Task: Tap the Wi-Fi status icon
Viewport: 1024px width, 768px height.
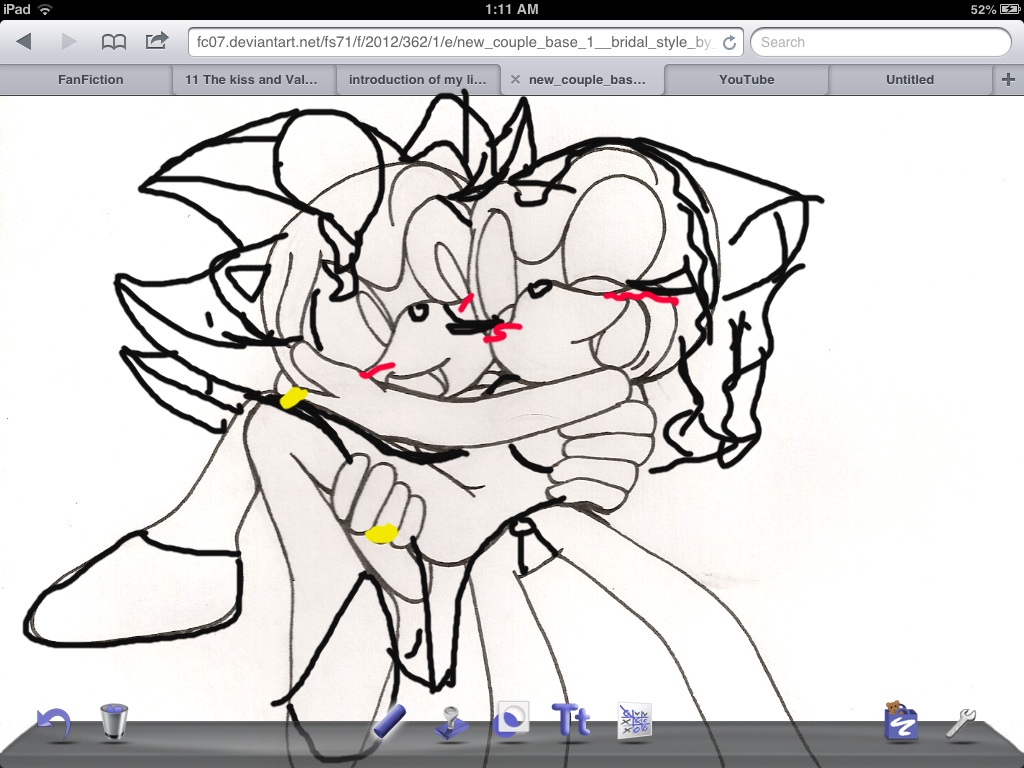Action: (x=45, y=9)
